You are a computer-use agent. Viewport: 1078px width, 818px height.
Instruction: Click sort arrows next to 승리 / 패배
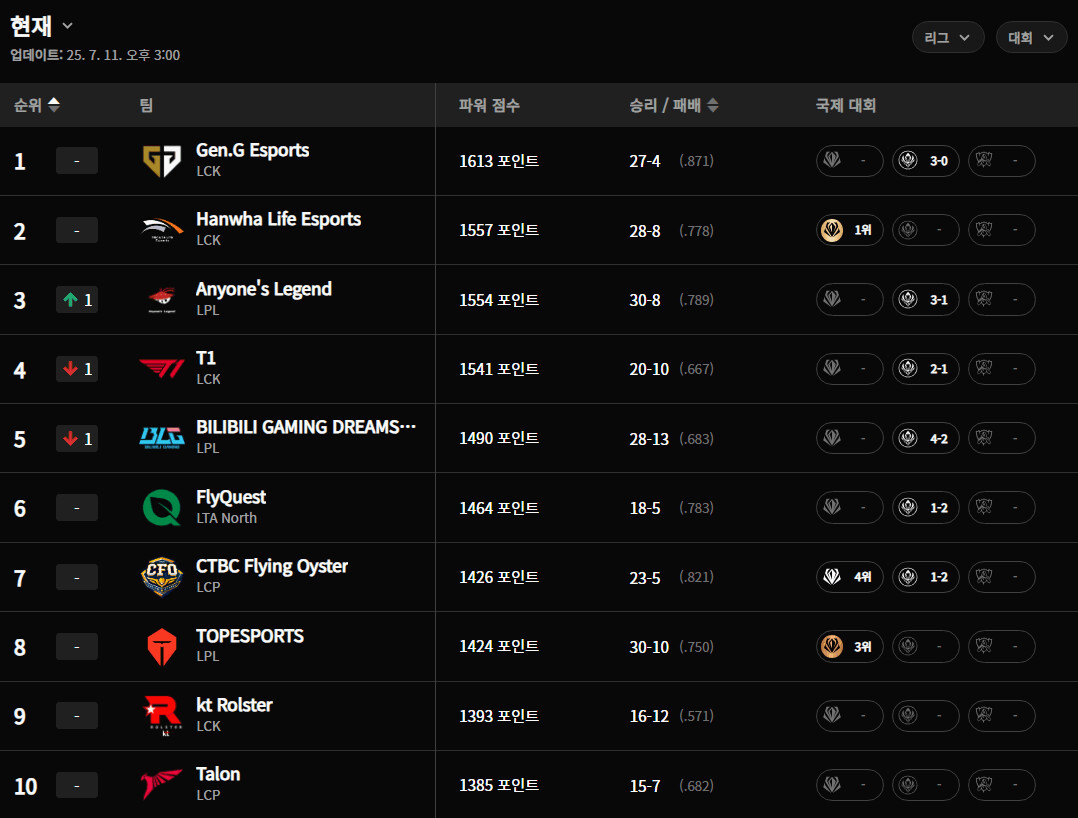pos(712,105)
